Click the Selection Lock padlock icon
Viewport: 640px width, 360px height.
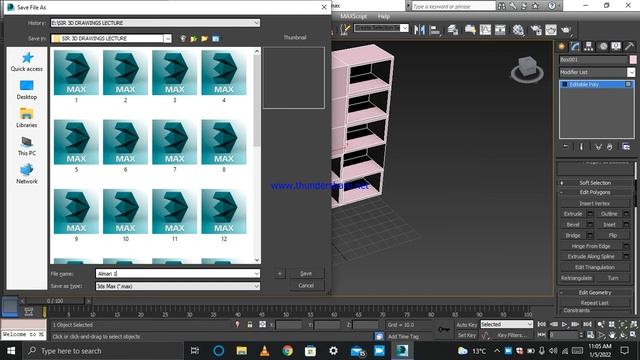click(249, 324)
